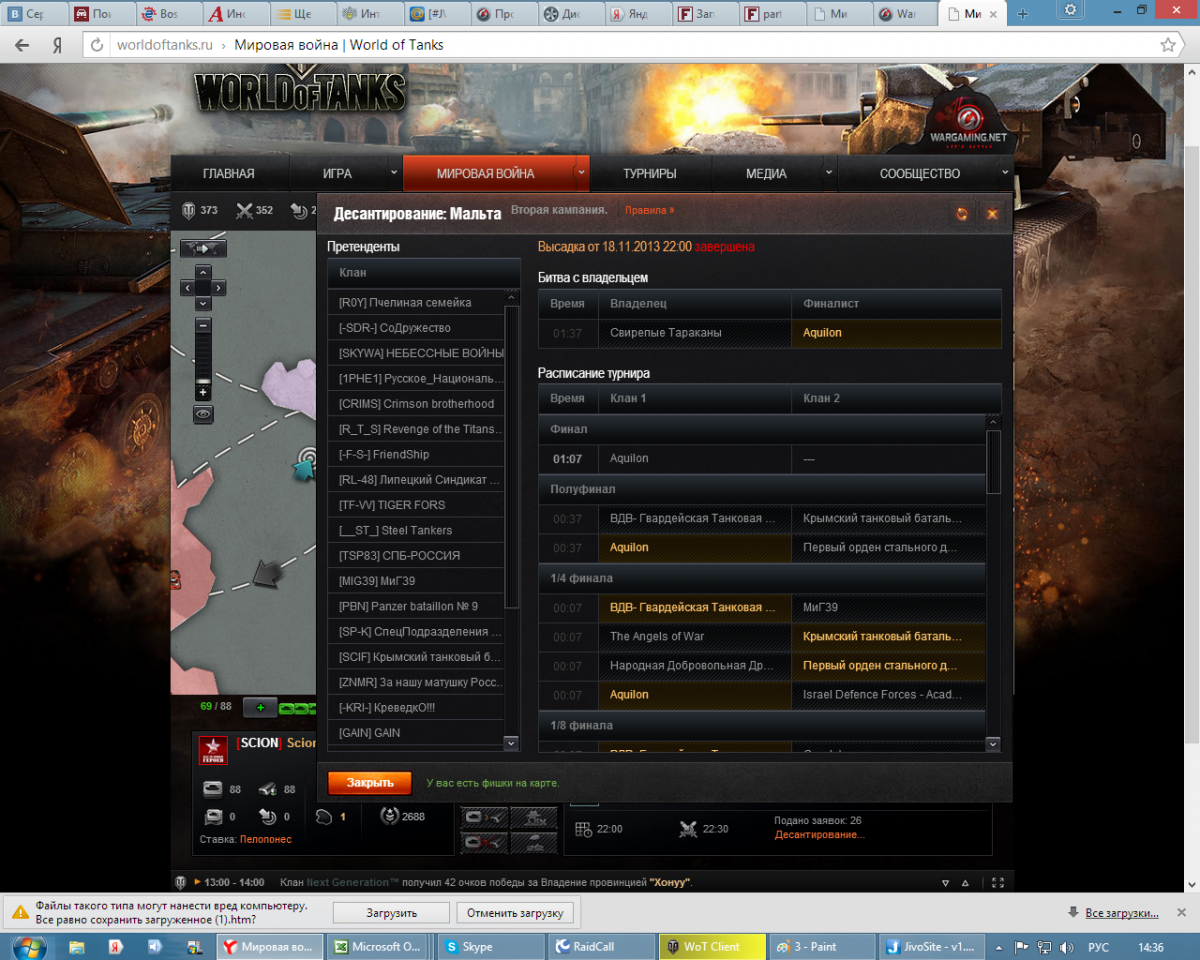Image resolution: width=1200 pixels, height=960 pixels.
Task: Select clan [TF-VV] TIGER FORS
Action: pos(415,505)
